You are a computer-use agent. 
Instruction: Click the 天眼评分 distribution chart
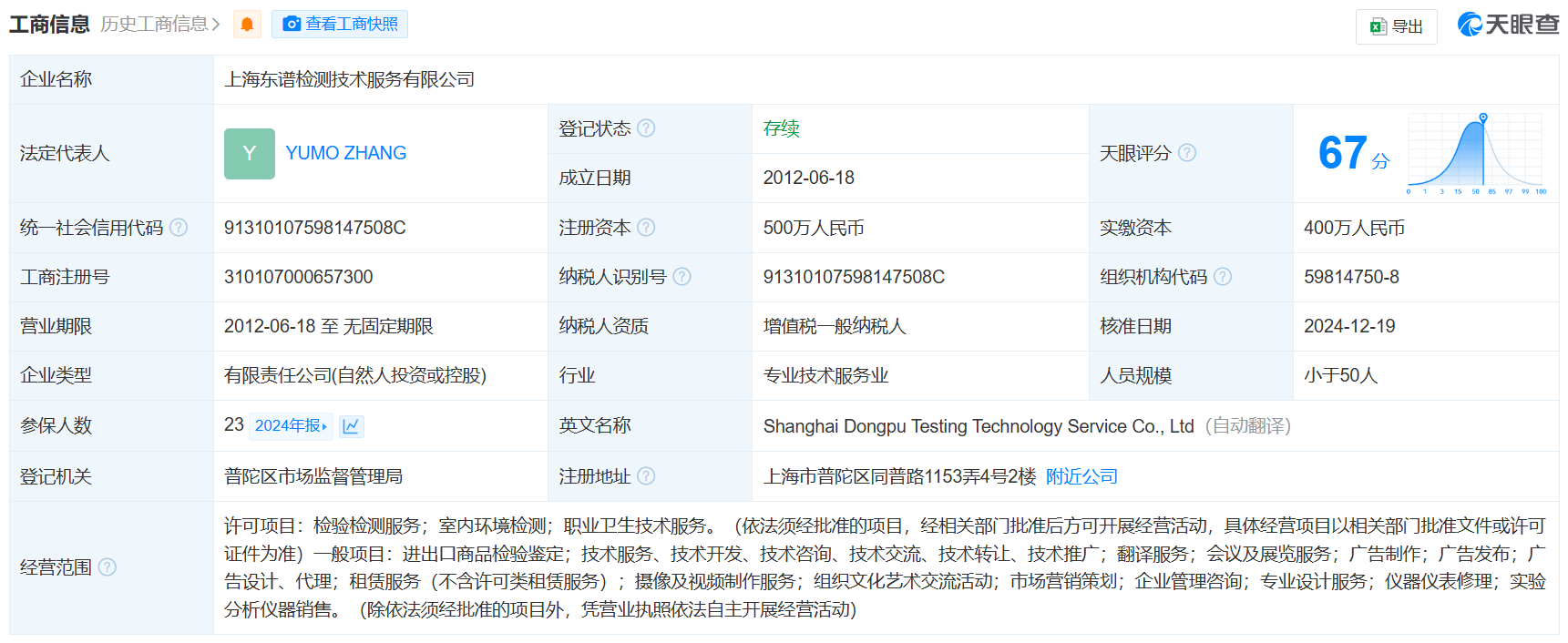(x=1476, y=153)
